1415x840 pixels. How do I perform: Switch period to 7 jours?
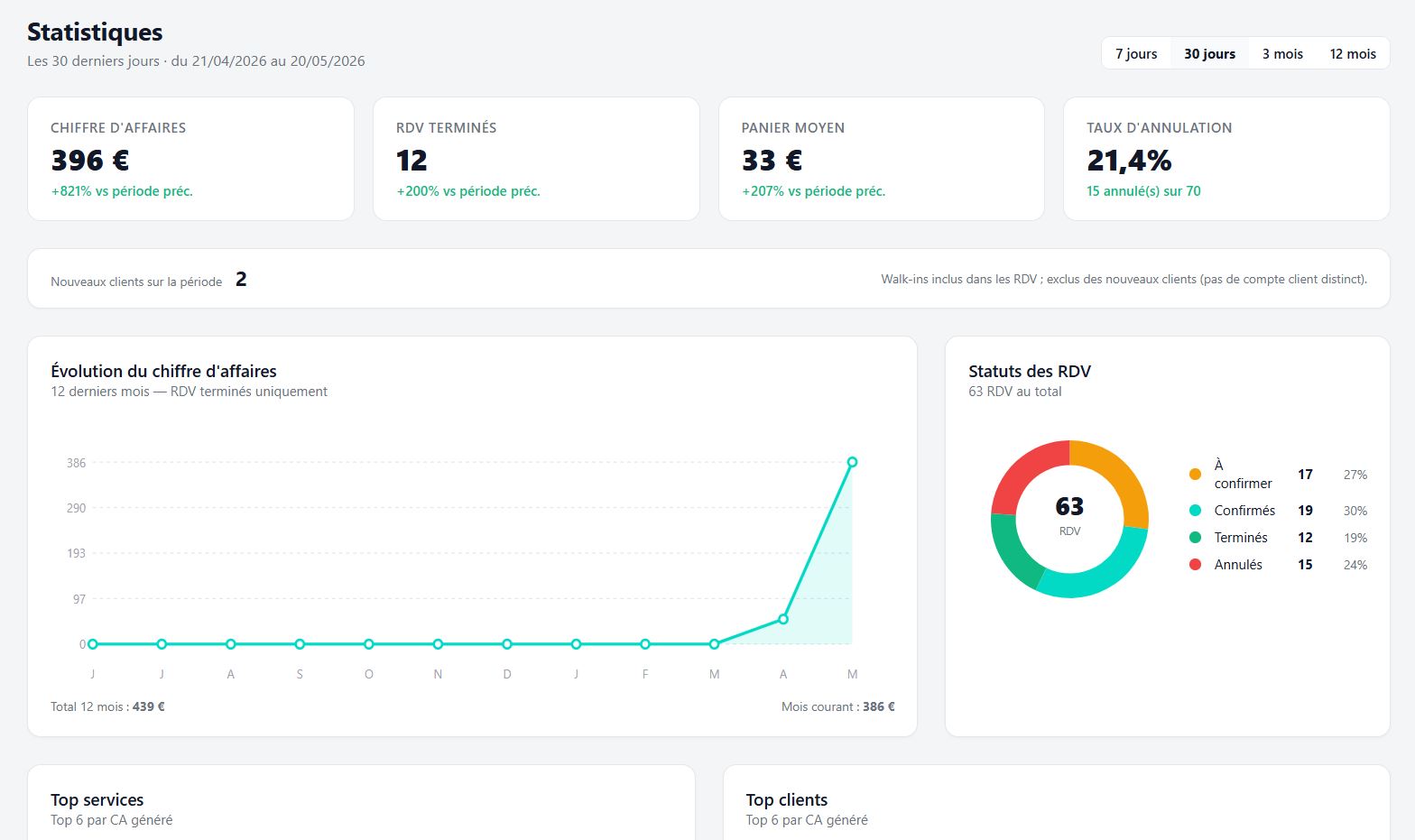click(1136, 54)
